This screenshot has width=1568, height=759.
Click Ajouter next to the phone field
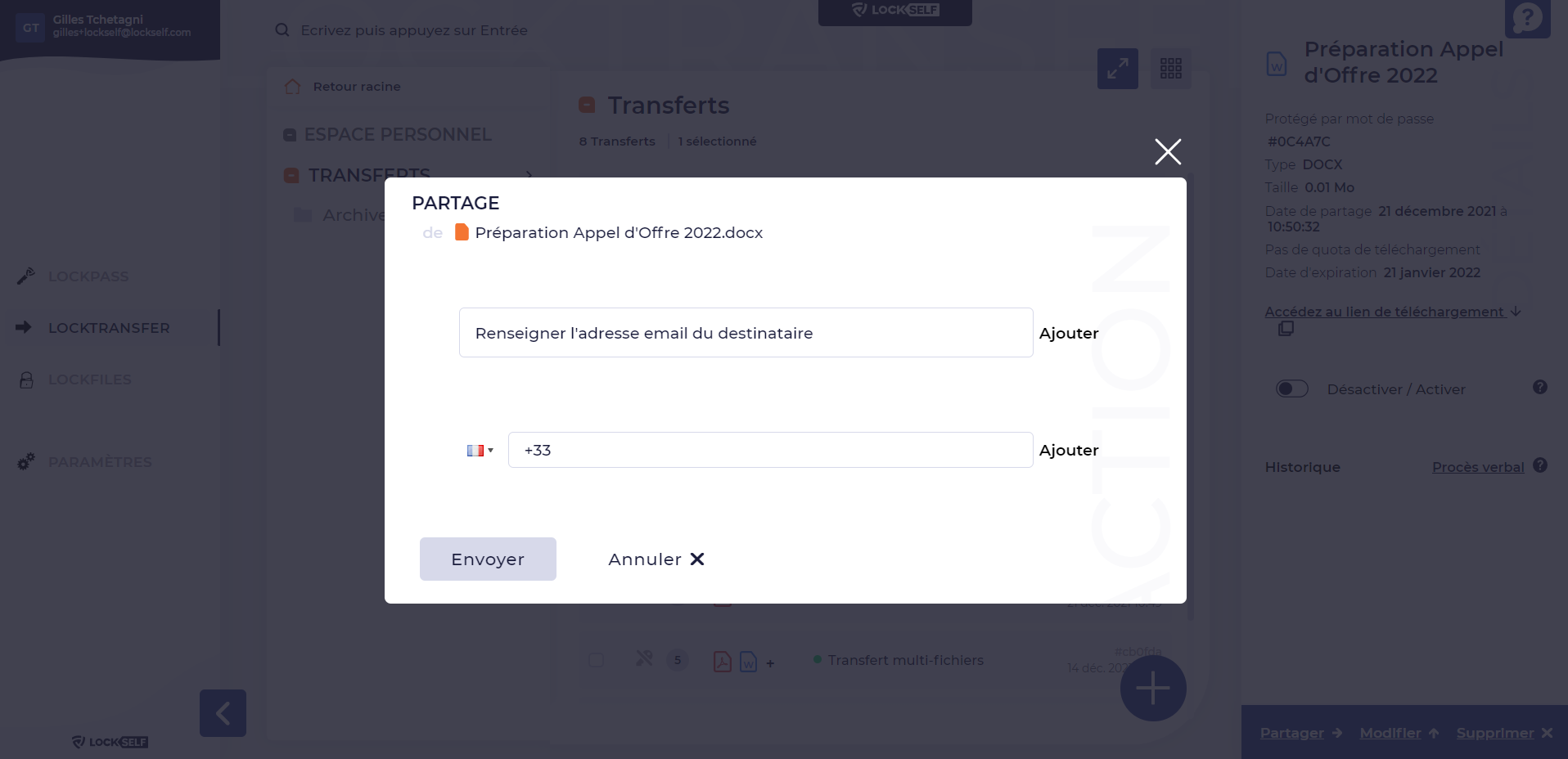(1069, 451)
